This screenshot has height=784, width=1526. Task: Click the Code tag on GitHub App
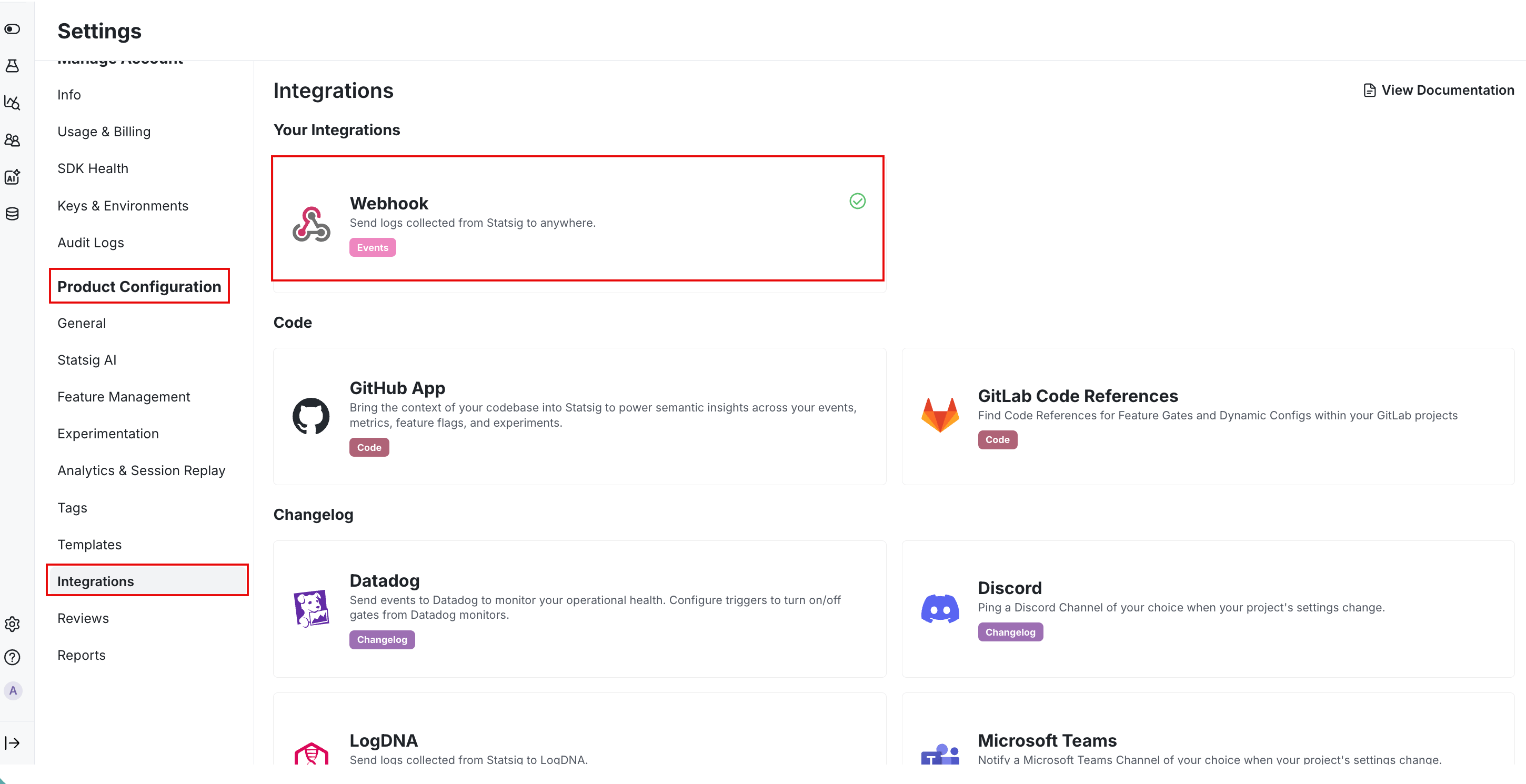point(369,448)
